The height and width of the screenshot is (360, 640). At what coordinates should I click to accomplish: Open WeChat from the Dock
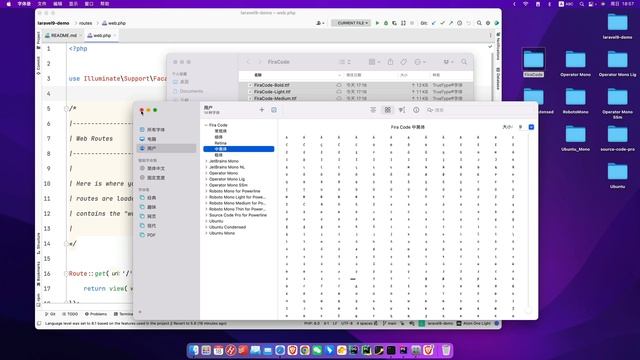coord(317,350)
